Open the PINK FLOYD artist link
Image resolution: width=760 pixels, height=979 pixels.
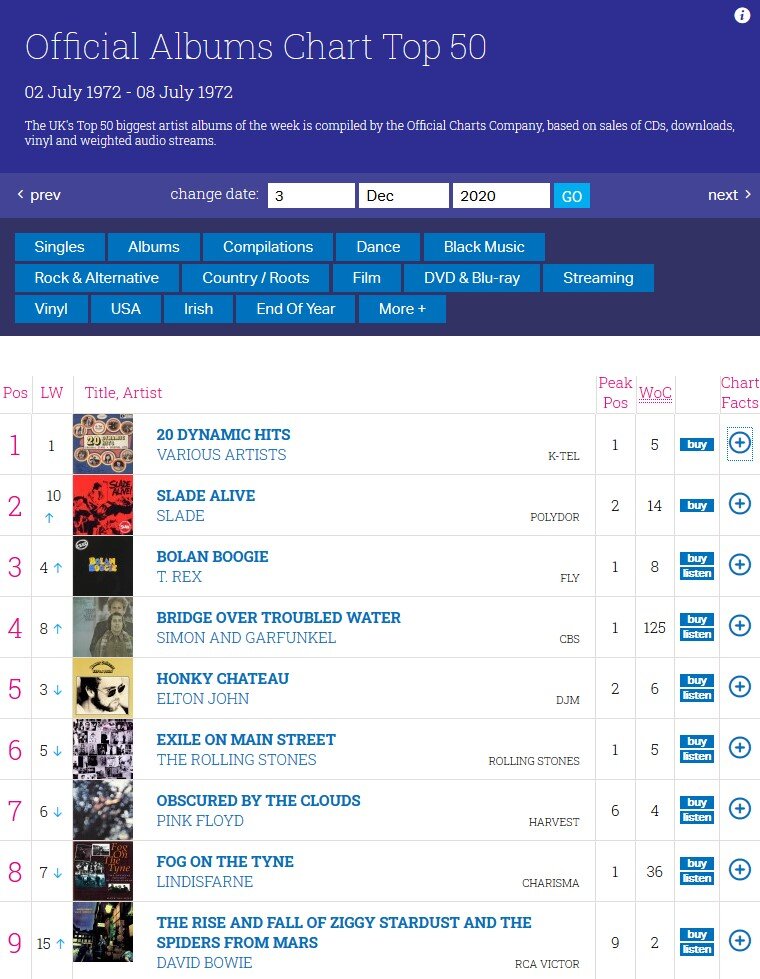point(200,820)
